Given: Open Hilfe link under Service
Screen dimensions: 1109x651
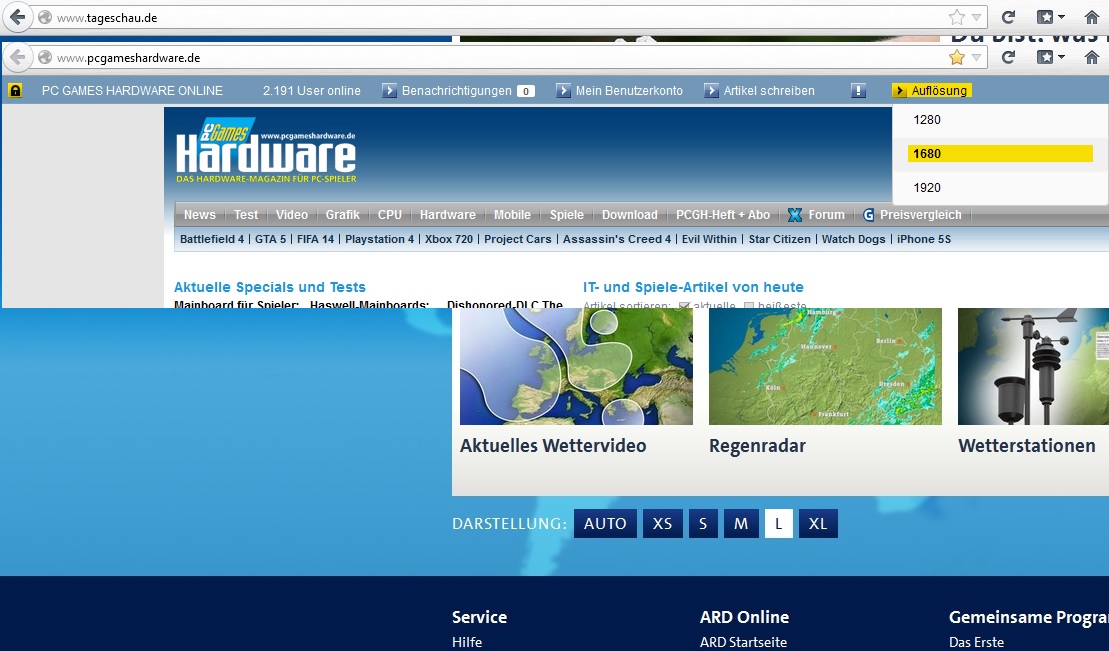Looking at the screenshot, I should point(467,642).
